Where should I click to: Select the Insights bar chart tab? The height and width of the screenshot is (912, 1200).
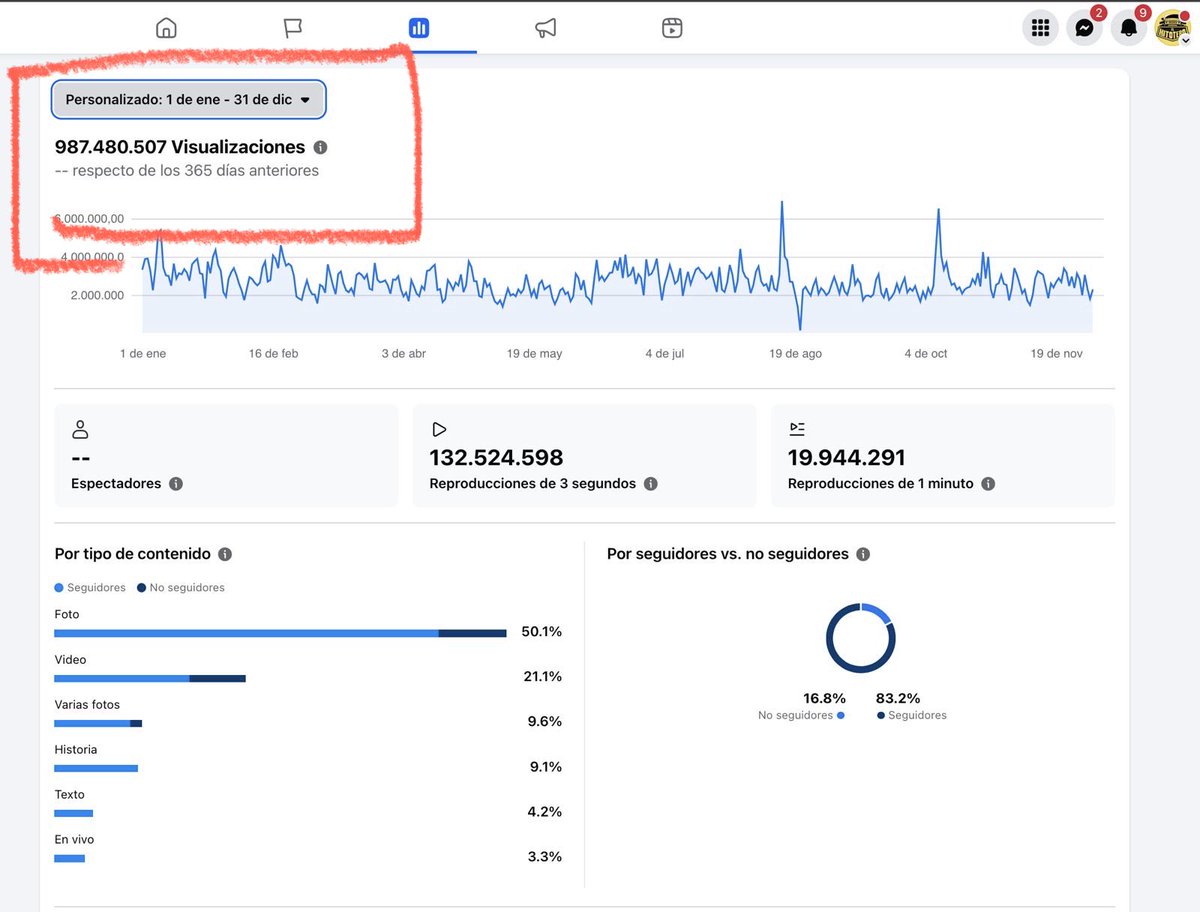[419, 28]
